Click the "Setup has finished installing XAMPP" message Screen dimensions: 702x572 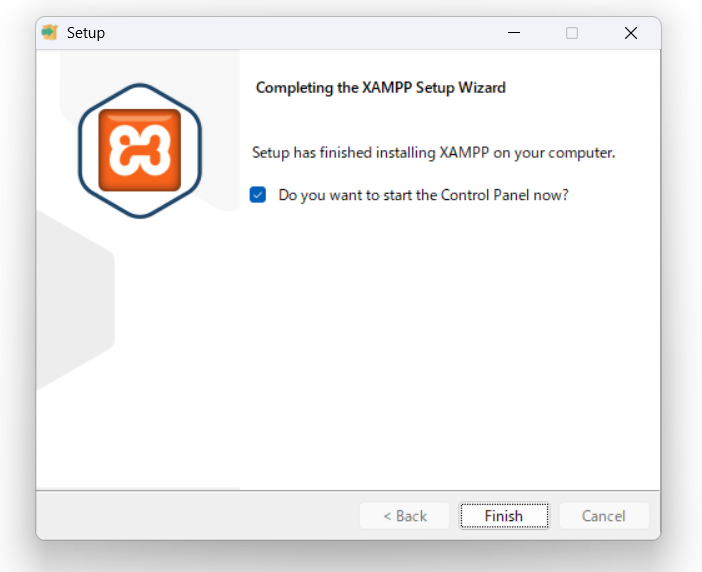433,153
